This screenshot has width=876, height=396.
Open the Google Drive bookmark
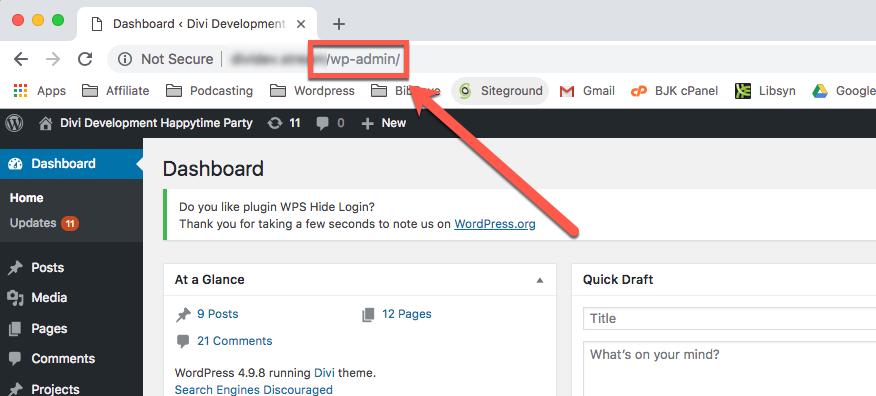tap(844, 91)
